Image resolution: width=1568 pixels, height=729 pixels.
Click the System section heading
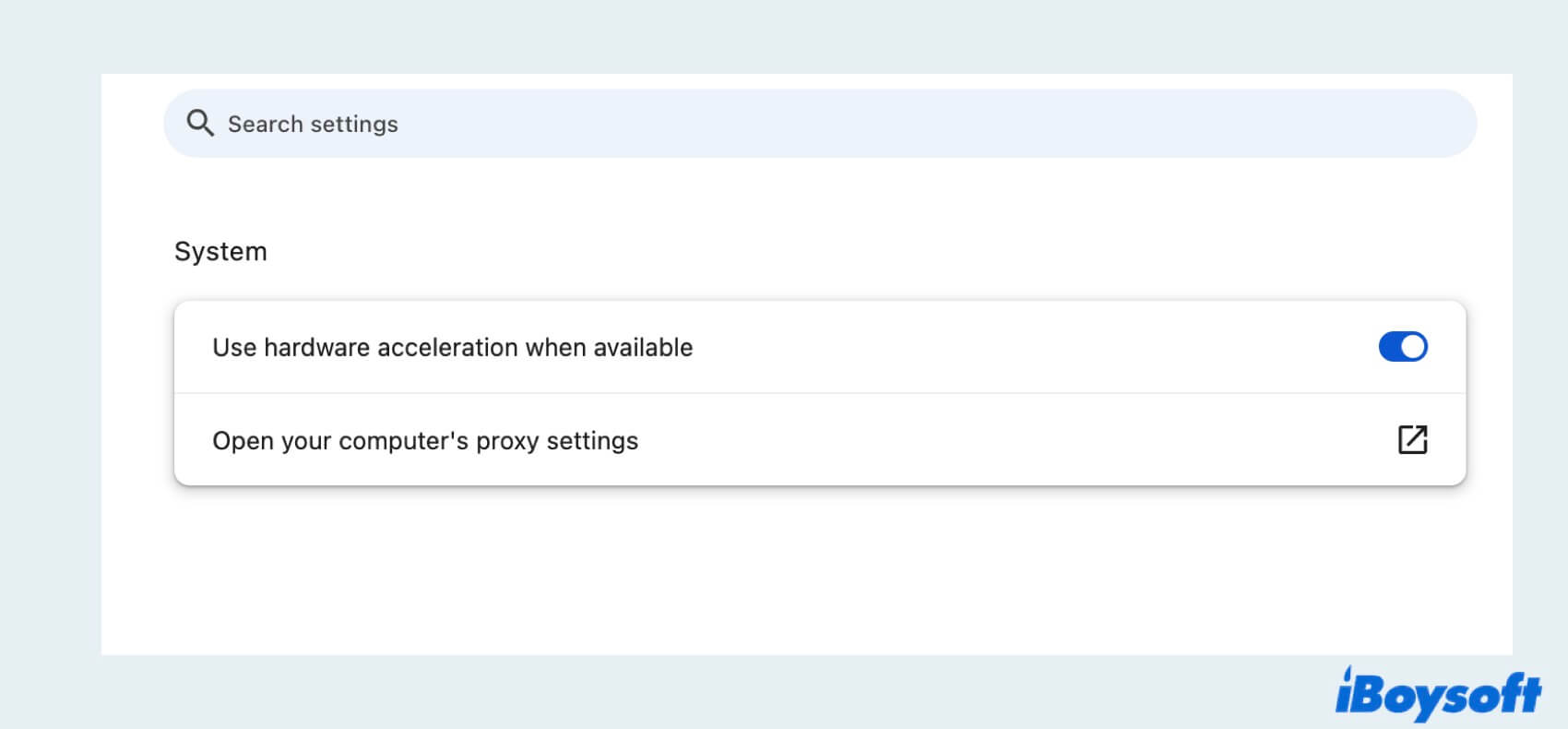(220, 250)
